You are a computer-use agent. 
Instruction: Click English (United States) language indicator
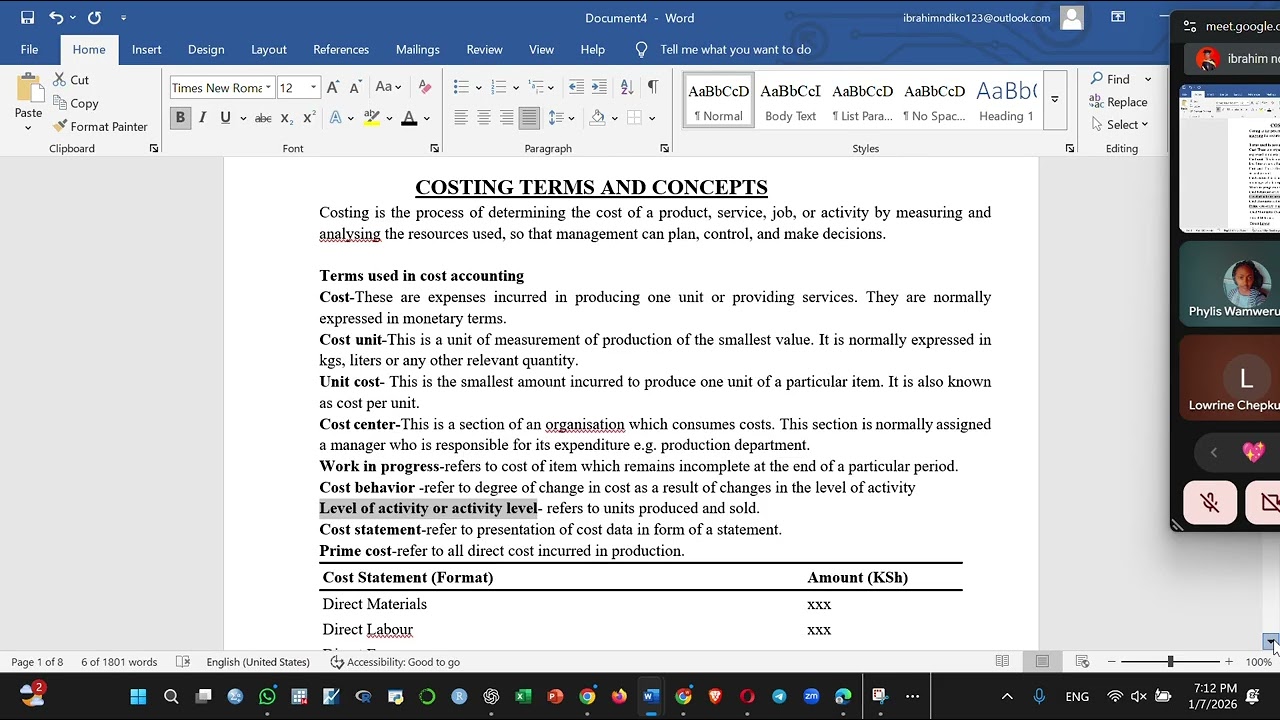point(258,662)
